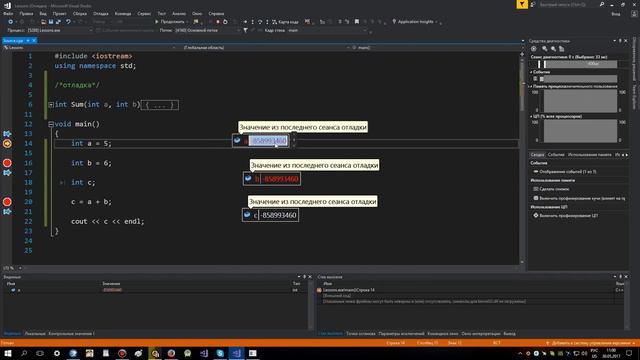Switch to the Вывод tab
The height and width of the screenshot is (360, 640).
[509, 333]
